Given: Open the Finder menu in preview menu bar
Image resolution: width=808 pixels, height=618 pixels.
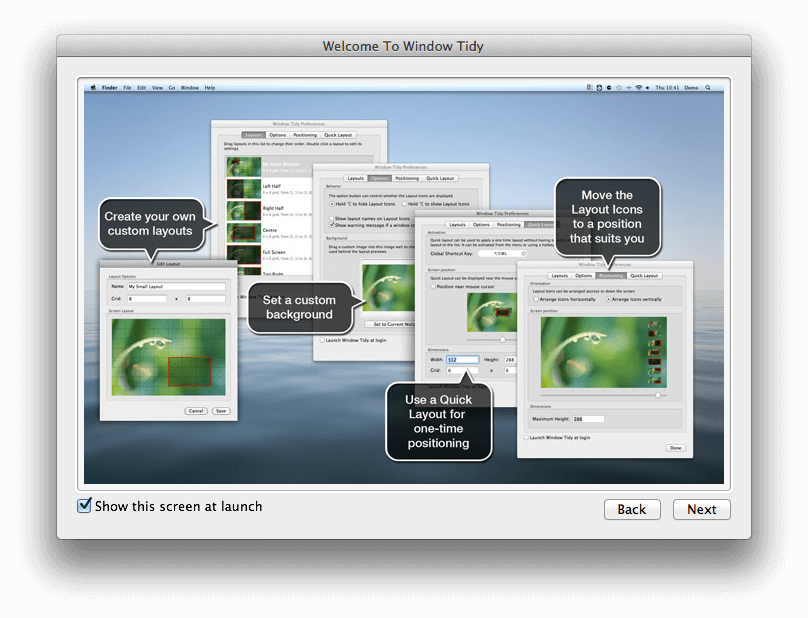Looking at the screenshot, I should pos(109,88).
